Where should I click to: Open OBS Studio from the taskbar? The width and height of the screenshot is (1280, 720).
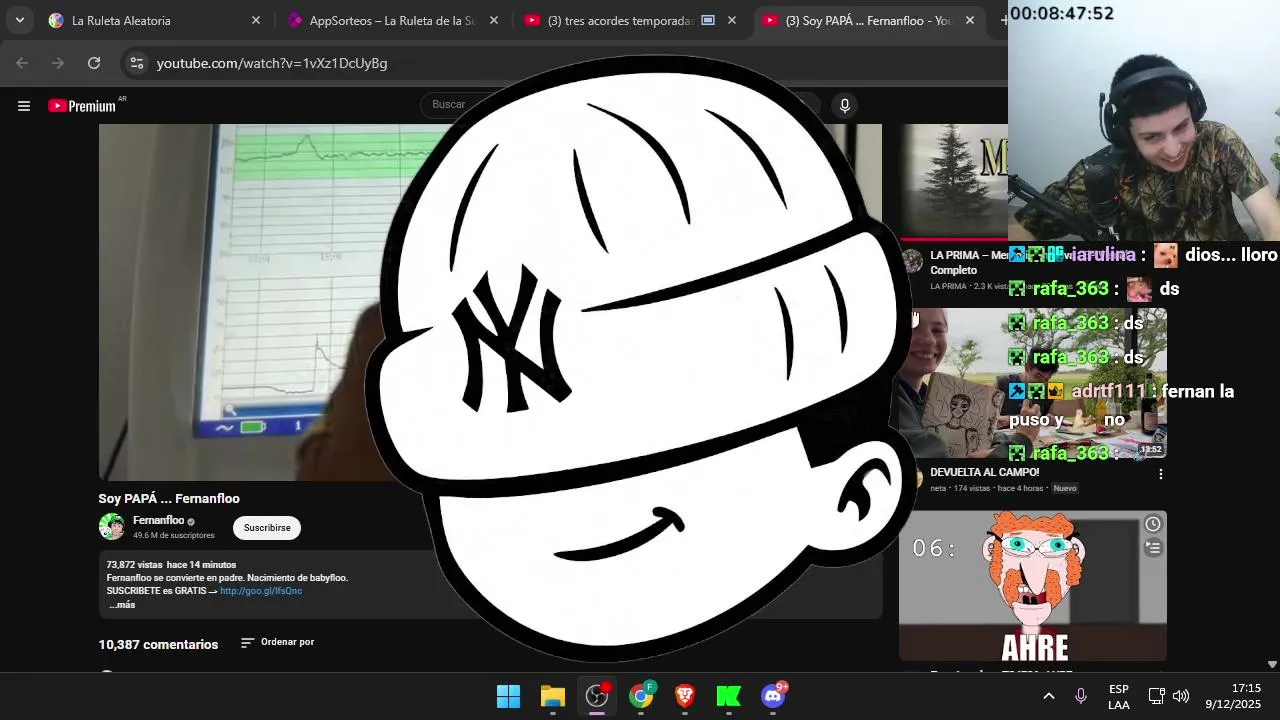(597, 696)
